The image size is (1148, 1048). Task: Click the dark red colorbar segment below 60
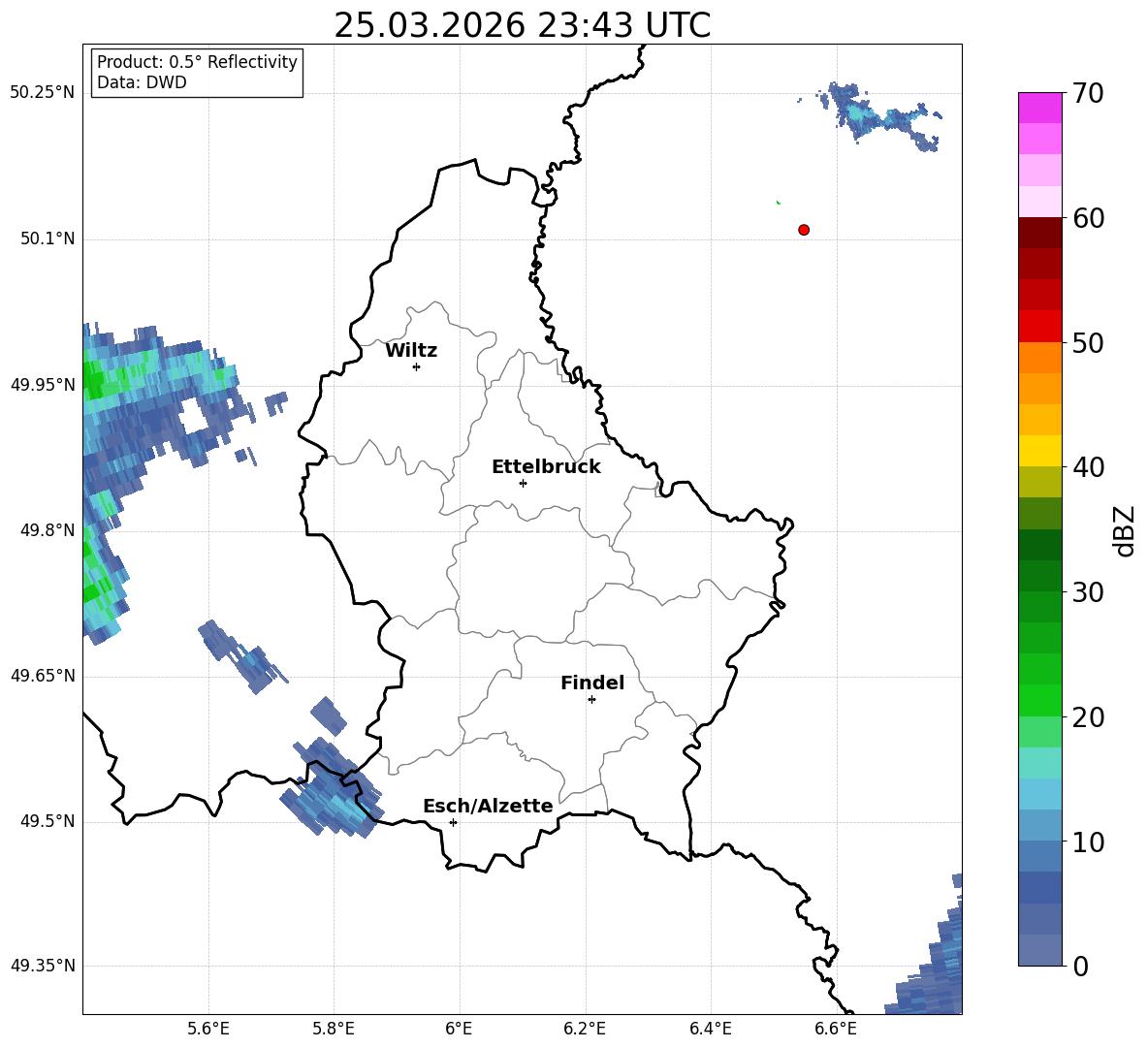pos(1039,233)
